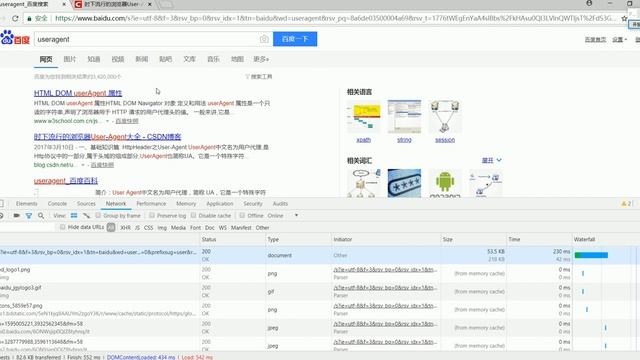
Task: View the site security lock icon
Action: pyautogui.click(x=29, y=18)
